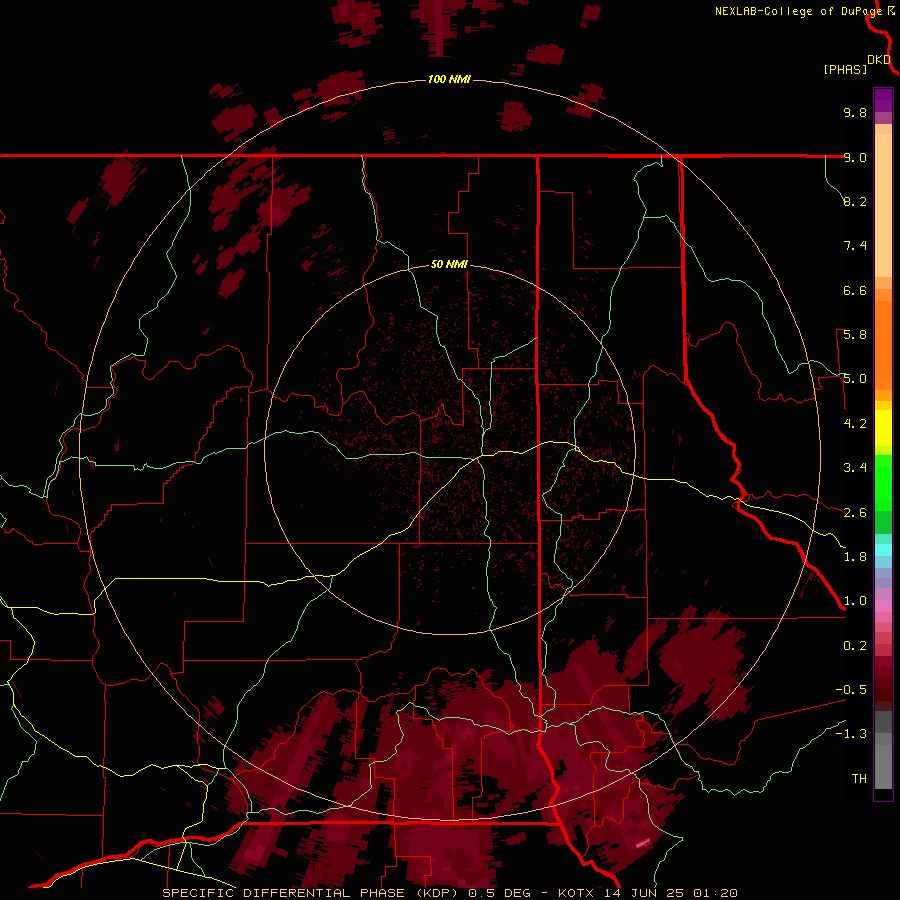Click the 6.6 legend value
This screenshot has width=900, height=900.
(855, 290)
